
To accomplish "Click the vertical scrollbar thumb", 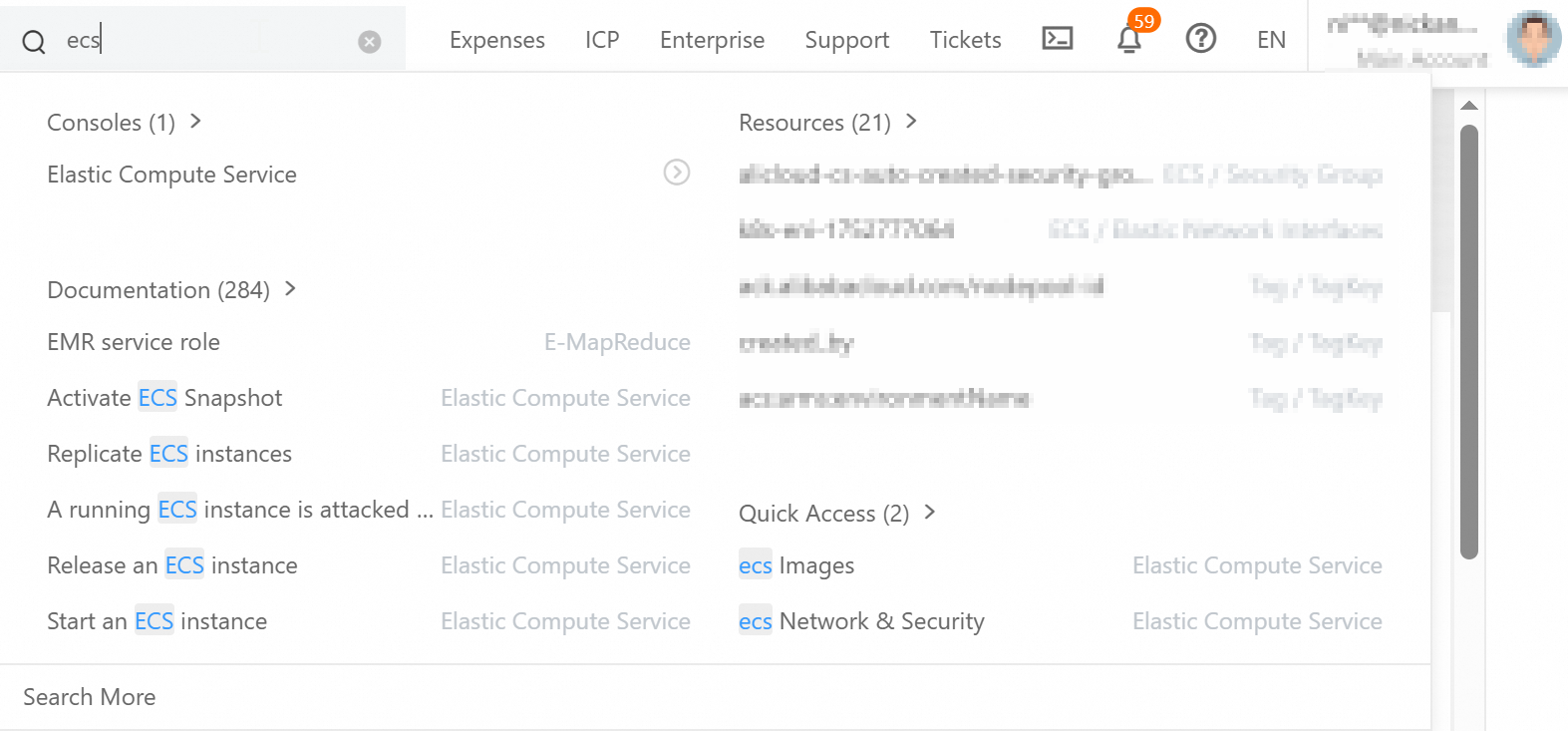I will pos(1468,339).
